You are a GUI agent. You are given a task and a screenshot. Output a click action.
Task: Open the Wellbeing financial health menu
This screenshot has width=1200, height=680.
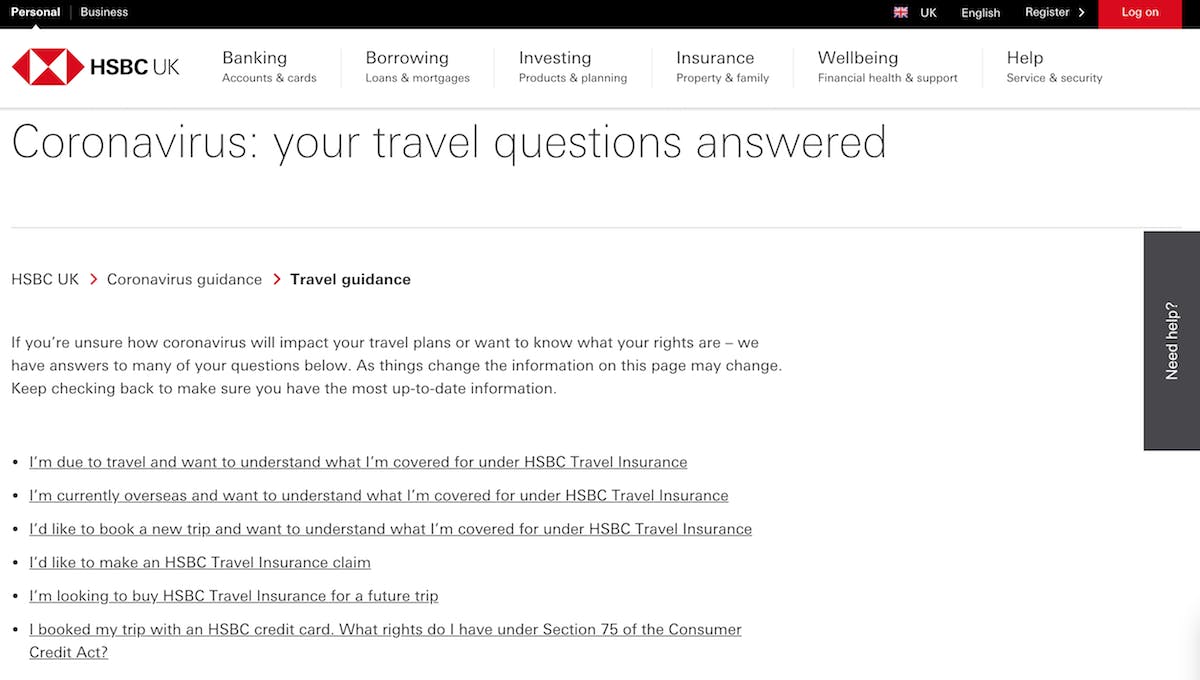point(887,67)
